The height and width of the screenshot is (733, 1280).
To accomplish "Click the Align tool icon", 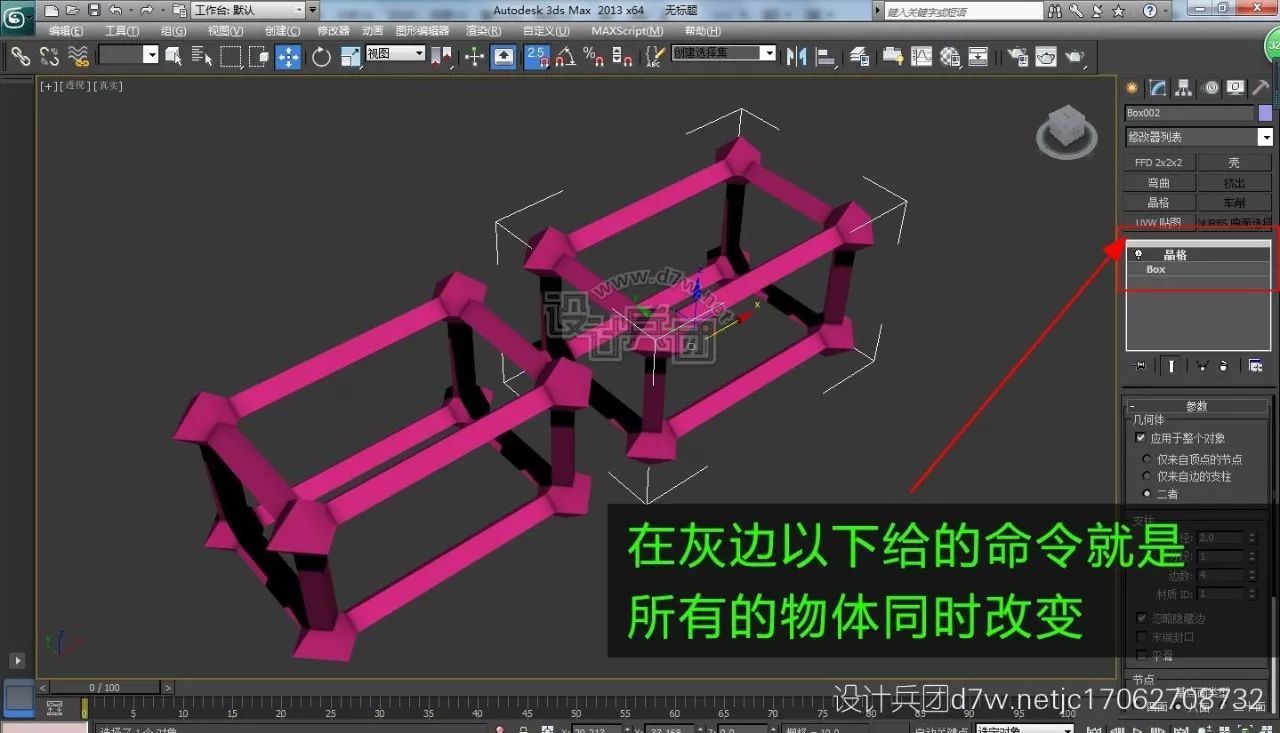I will pos(826,56).
